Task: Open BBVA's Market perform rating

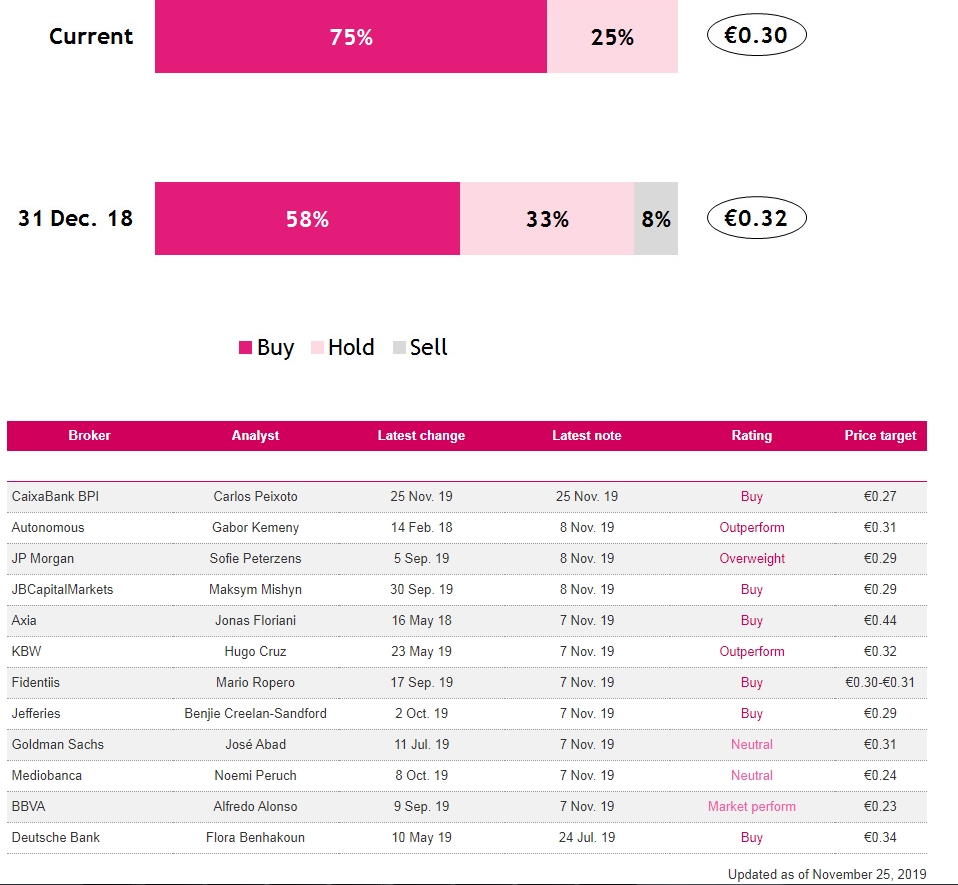Action: point(752,807)
